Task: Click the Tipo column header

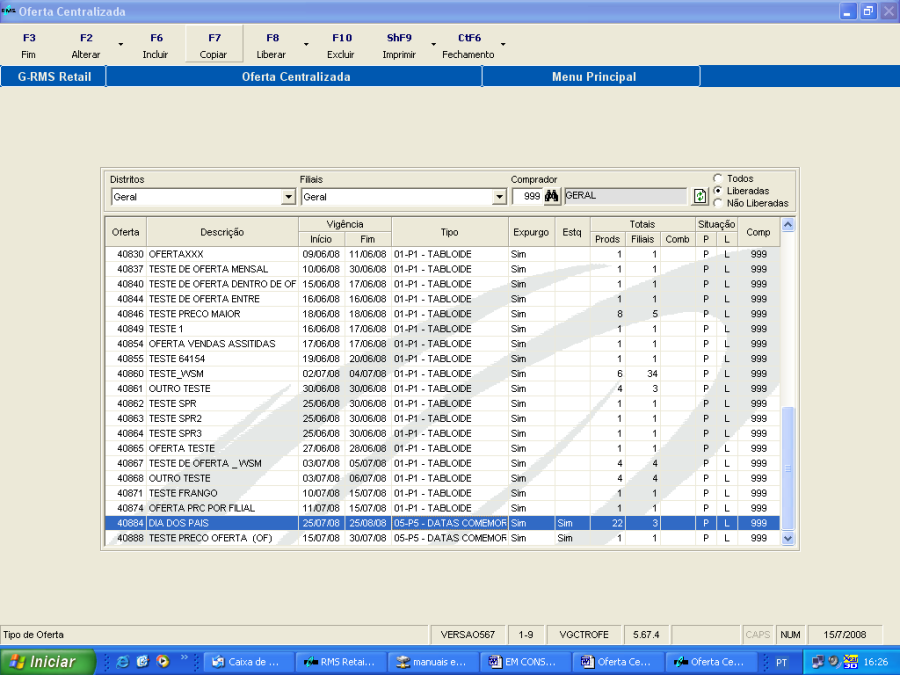Action: tap(449, 232)
